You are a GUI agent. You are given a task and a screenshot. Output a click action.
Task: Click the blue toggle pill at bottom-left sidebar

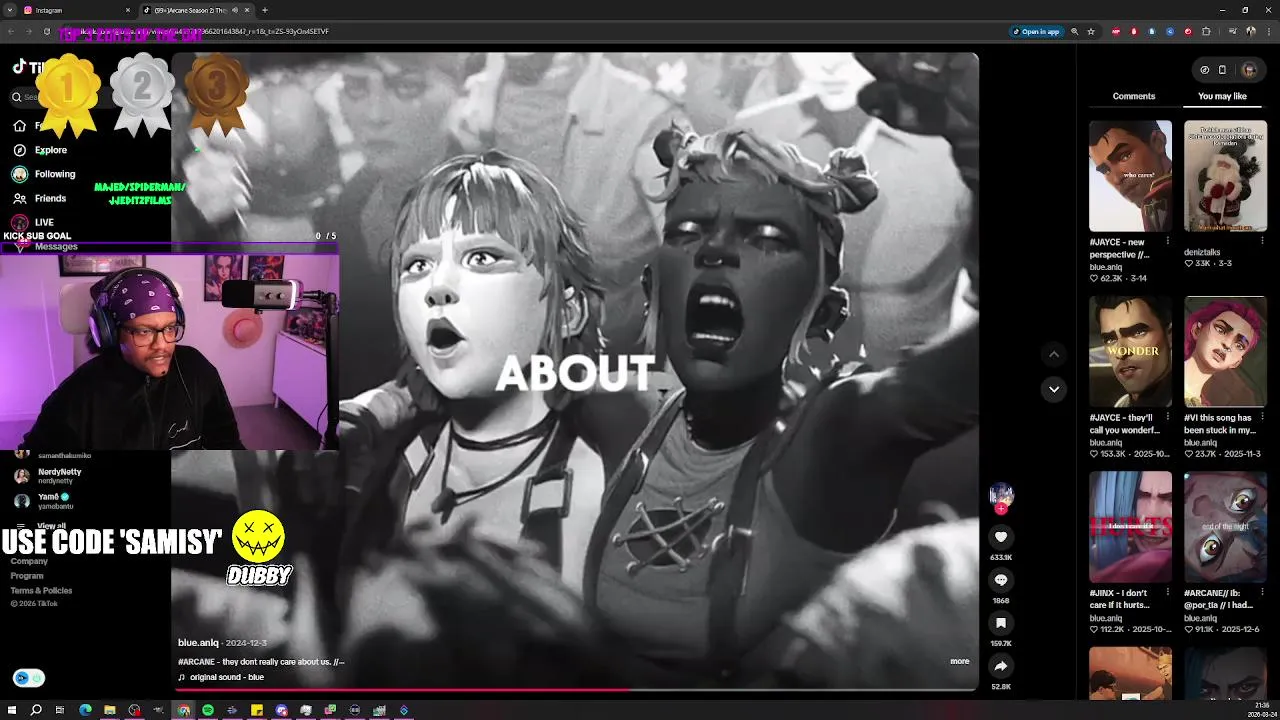point(29,678)
